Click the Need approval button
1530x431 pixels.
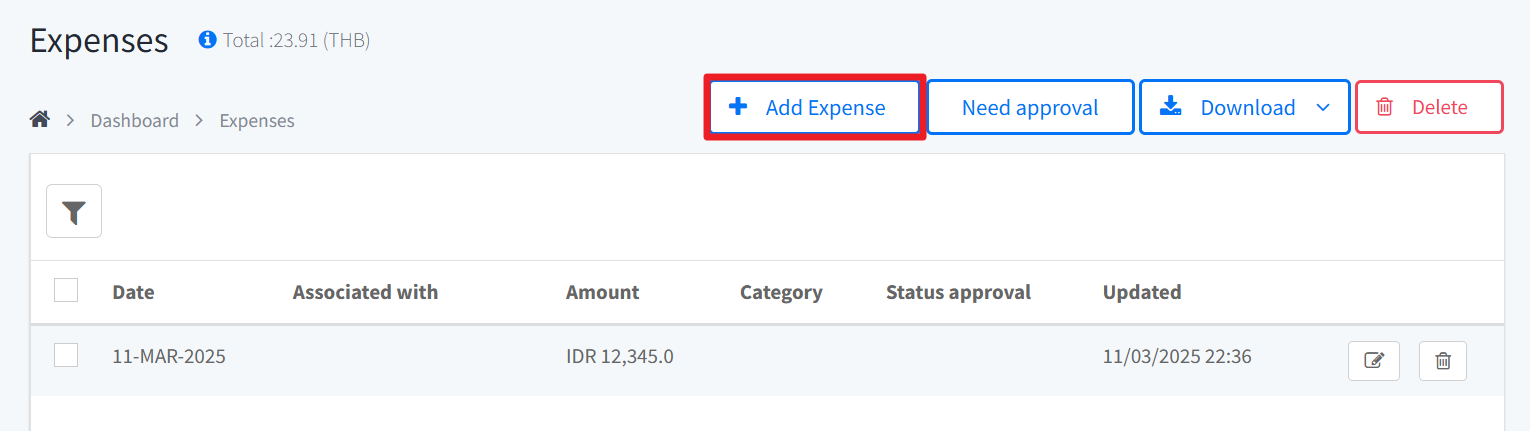1030,108
